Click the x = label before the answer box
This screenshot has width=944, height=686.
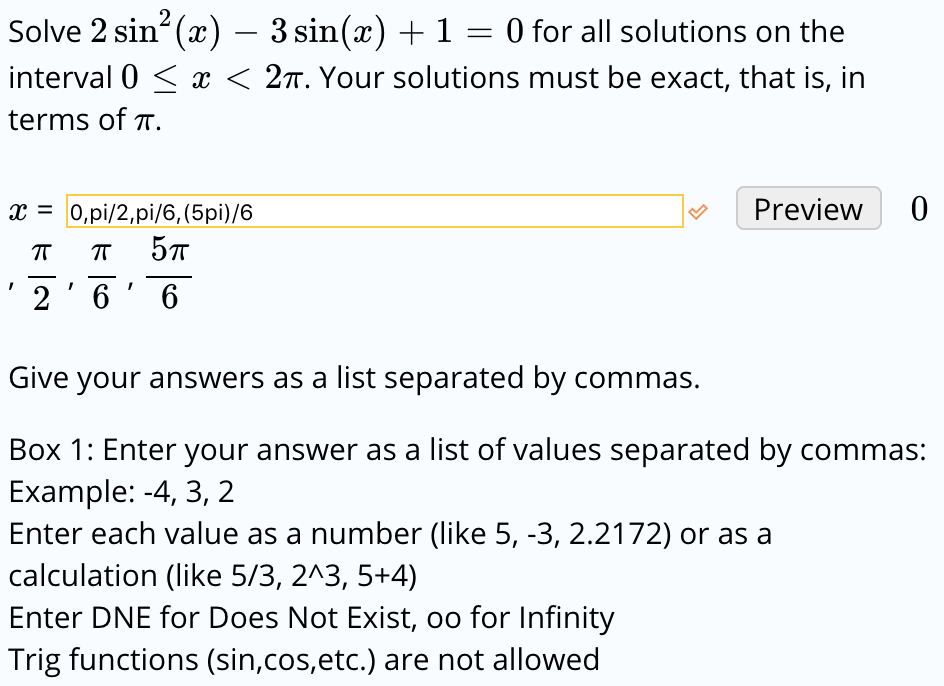point(28,209)
